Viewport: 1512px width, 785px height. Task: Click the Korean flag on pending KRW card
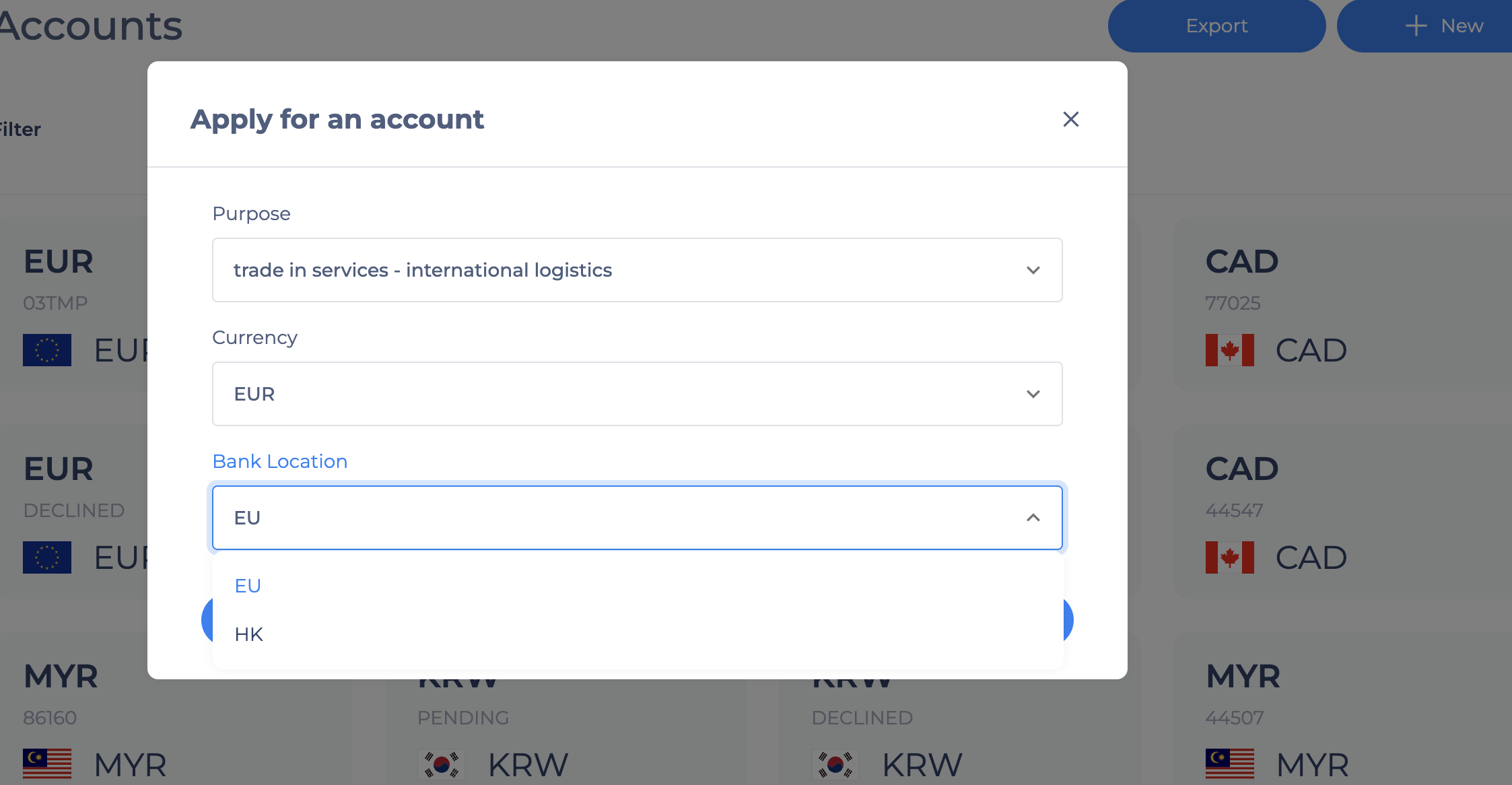[442, 765]
